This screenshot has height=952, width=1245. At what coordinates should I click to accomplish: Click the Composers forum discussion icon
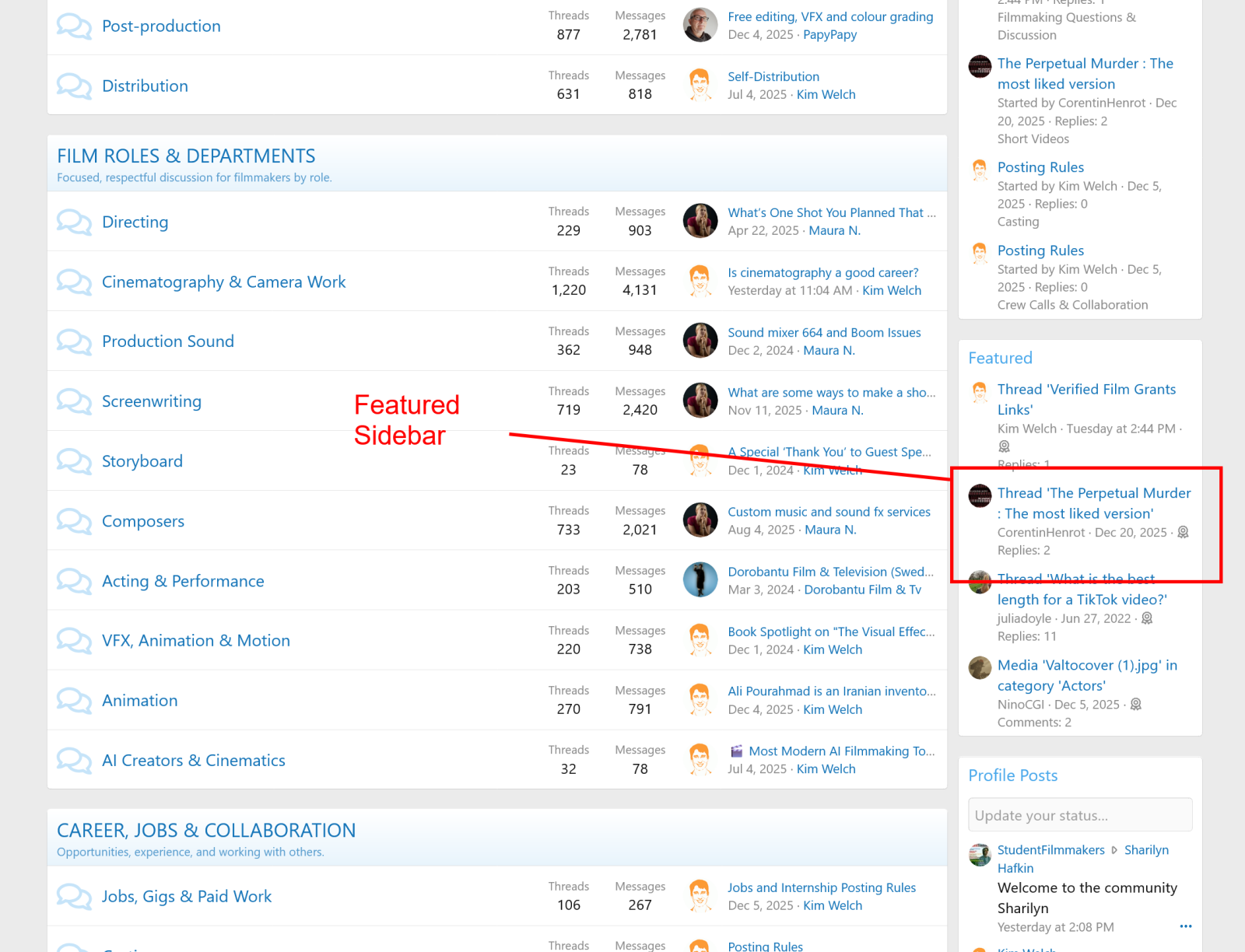tap(74, 520)
